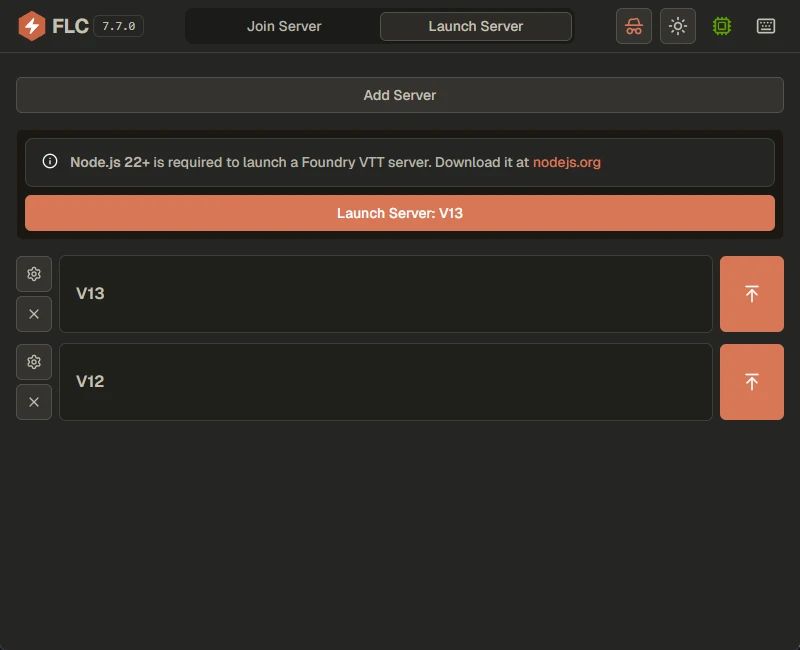Open the green CPU chip tool
The width and height of the screenshot is (800, 650).
point(722,26)
